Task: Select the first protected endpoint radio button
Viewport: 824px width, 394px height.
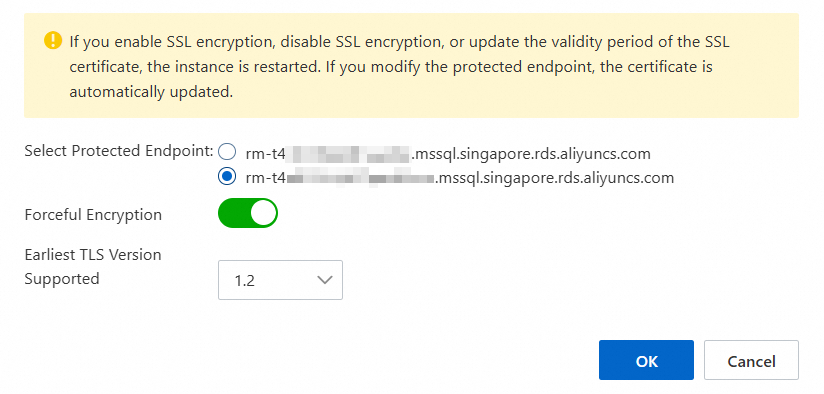Action: point(227,152)
